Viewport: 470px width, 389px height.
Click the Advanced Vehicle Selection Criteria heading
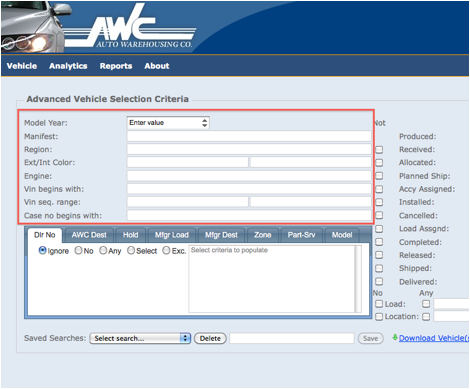(x=108, y=99)
